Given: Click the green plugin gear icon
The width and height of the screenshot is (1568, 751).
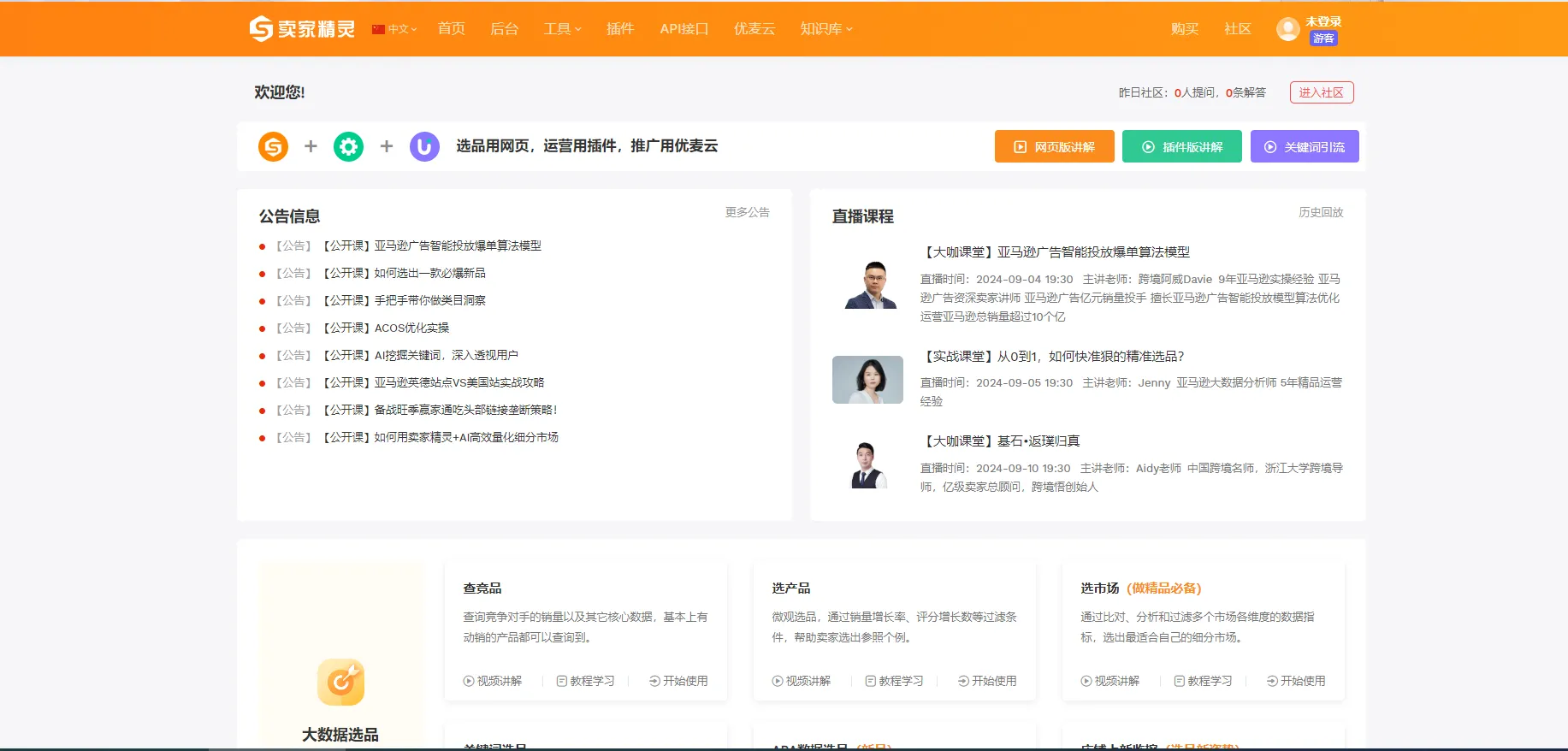Looking at the screenshot, I should (348, 146).
